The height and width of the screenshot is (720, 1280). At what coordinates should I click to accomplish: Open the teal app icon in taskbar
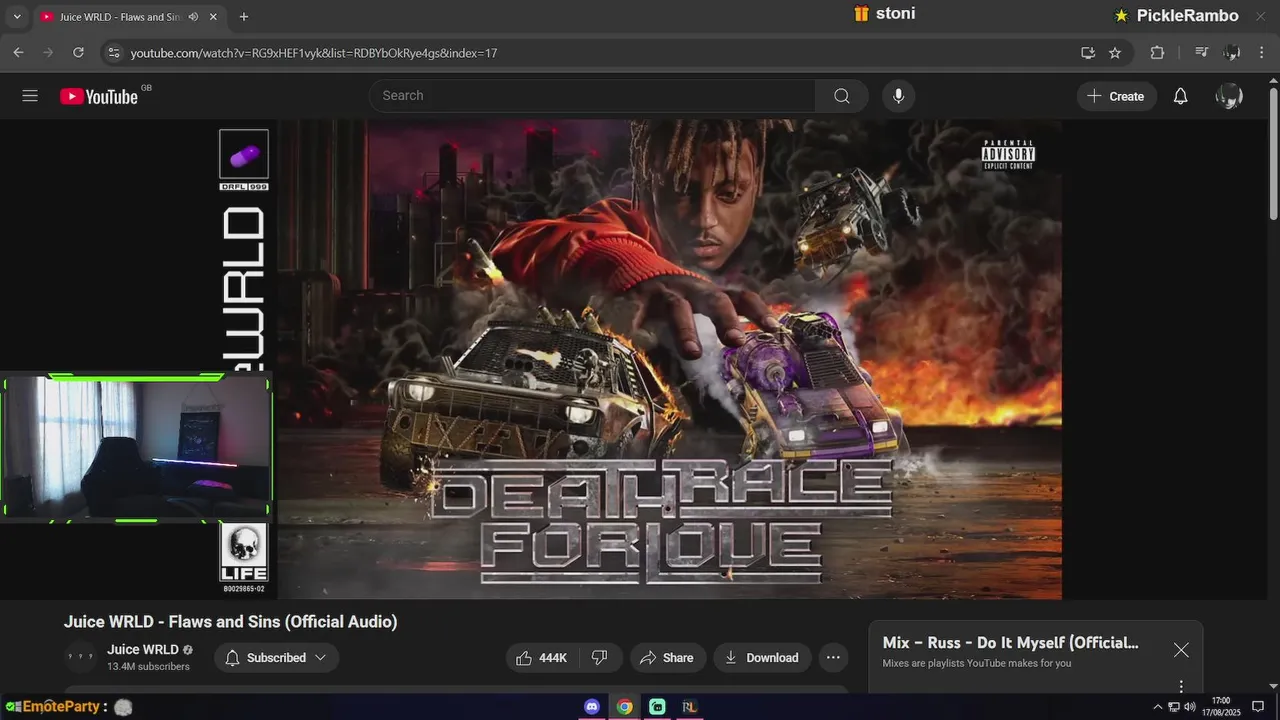[x=657, y=707]
